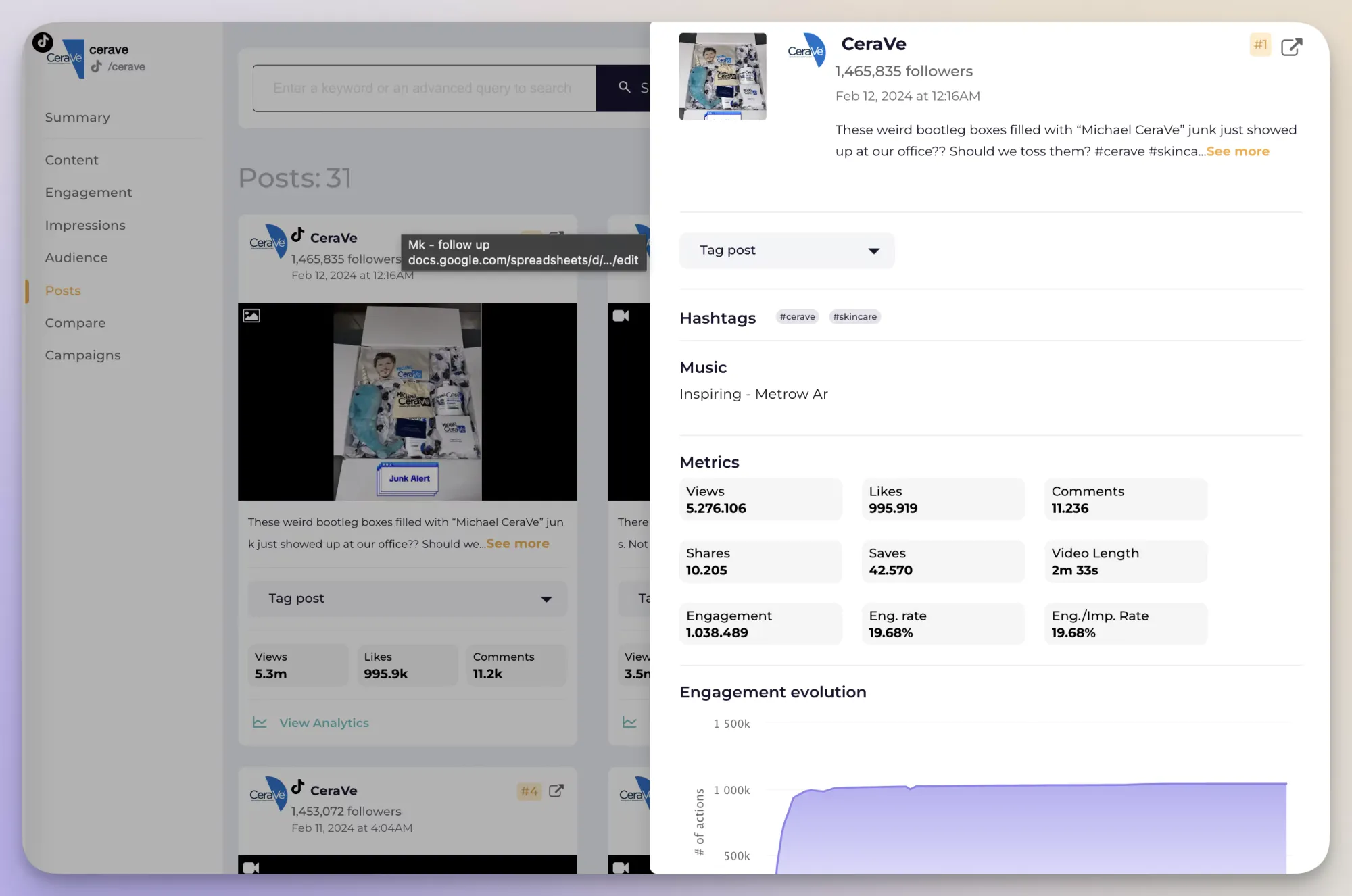The width and height of the screenshot is (1352, 896).
Task: Click Comments 11.2k on first post card
Action: [516, 665]
